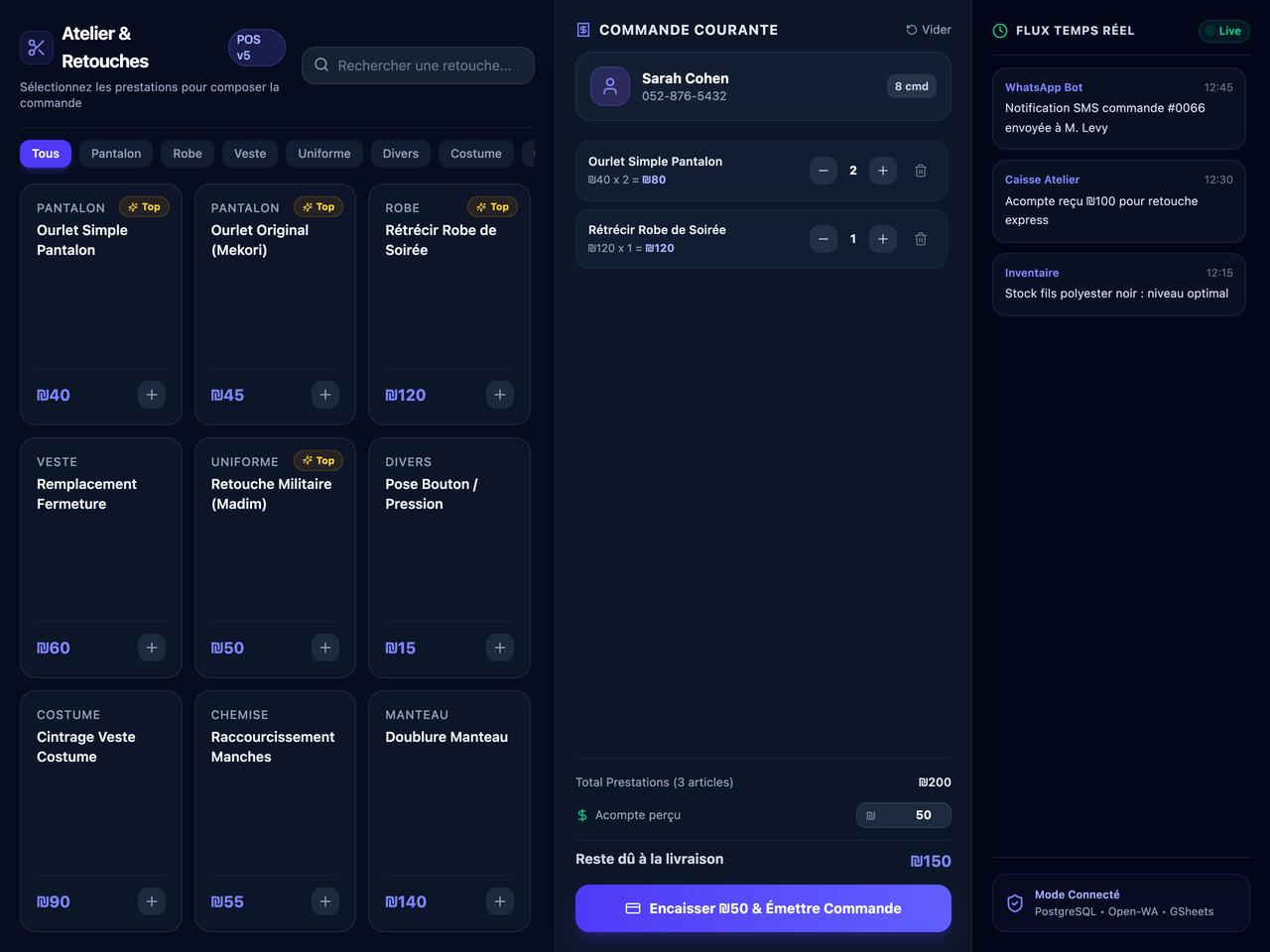Show Divers category services

point(401,154)
